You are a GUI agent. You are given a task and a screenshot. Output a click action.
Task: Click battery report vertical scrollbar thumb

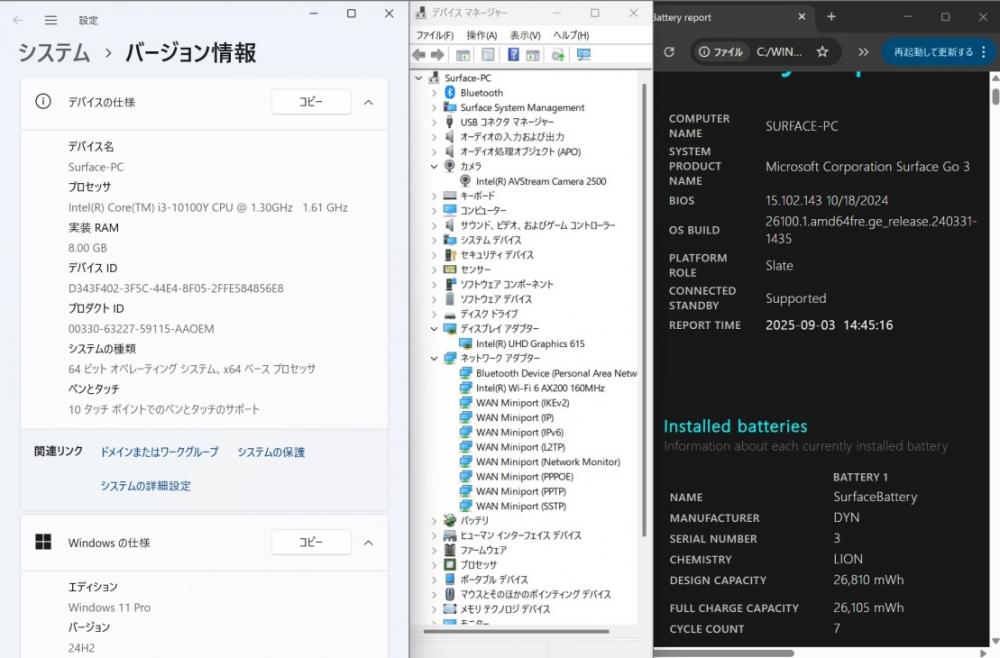[995, 96]
